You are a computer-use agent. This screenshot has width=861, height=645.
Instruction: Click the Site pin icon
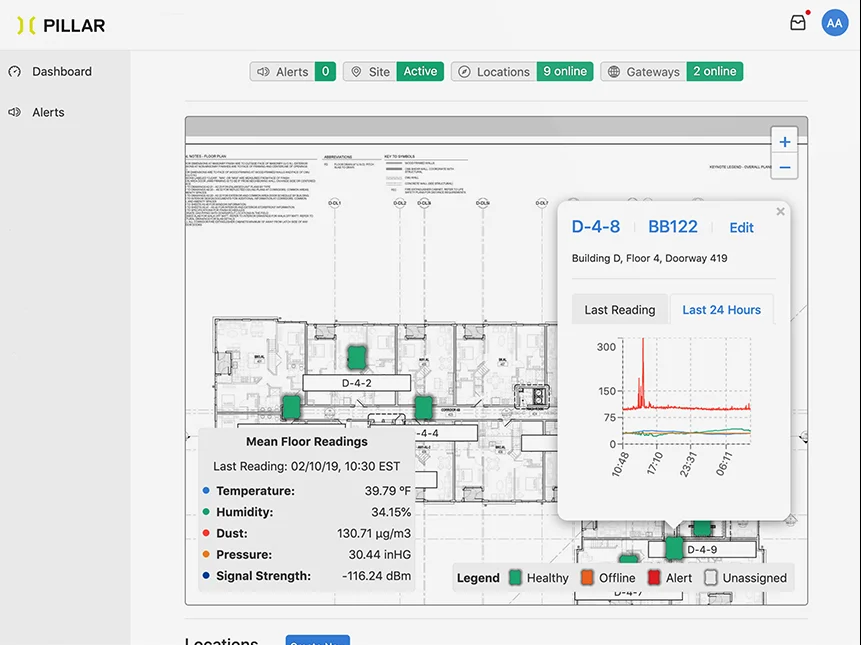pyautogui.click(x=356, y=71)
